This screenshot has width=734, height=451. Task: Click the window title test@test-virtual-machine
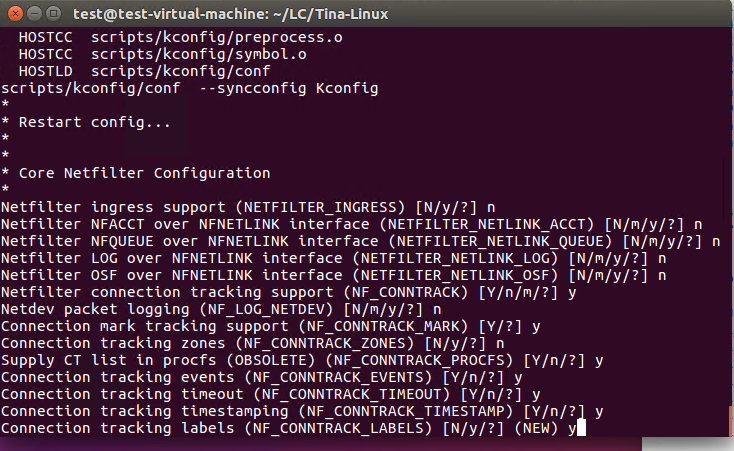click(x=230, y=14)
